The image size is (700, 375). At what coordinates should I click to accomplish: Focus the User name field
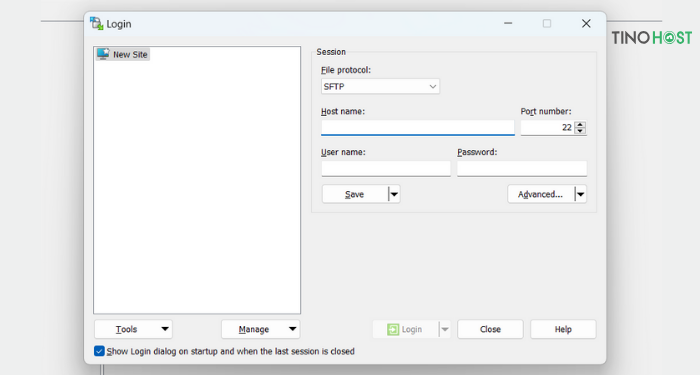tap(386, 169)
